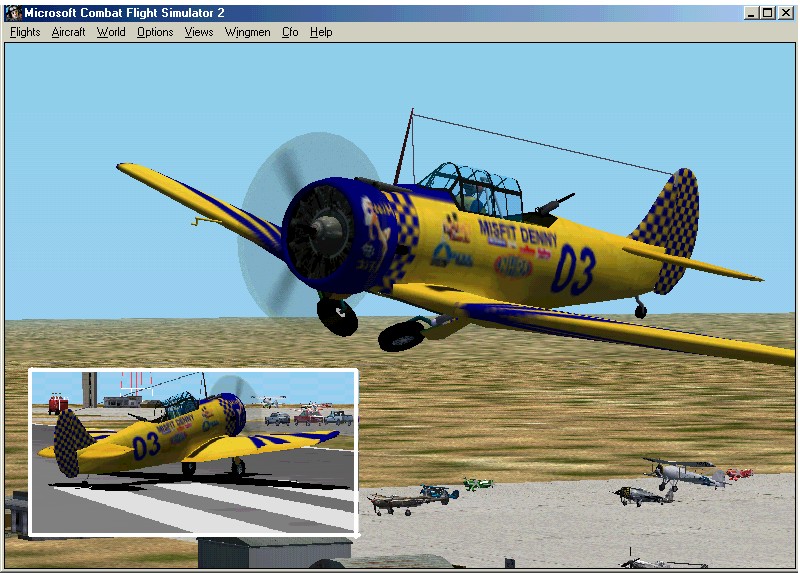Minimize the Combat Flight Simulator window
The height and width of the screenshot is (573, 800).
click(752, 13)
